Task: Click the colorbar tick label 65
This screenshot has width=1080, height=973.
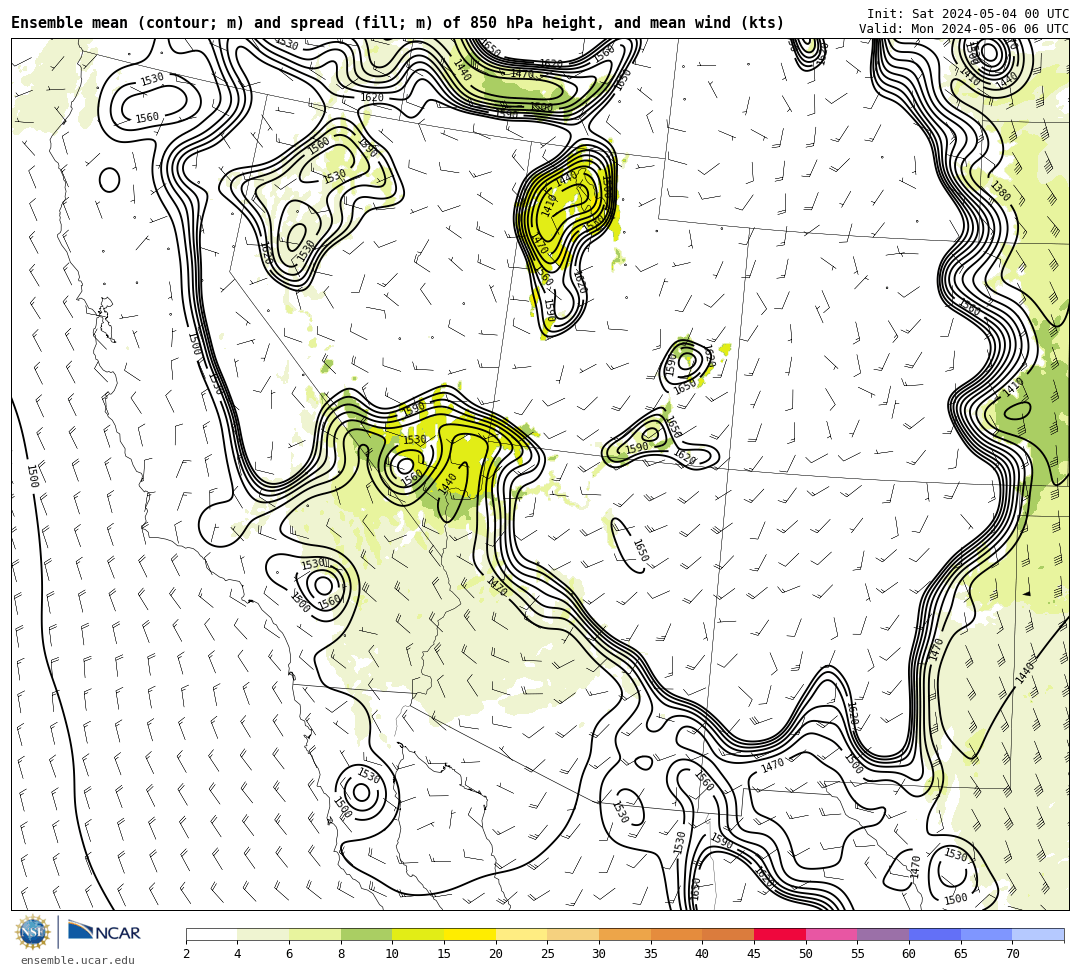Action: pyautogui.click(x=961, y=954)
